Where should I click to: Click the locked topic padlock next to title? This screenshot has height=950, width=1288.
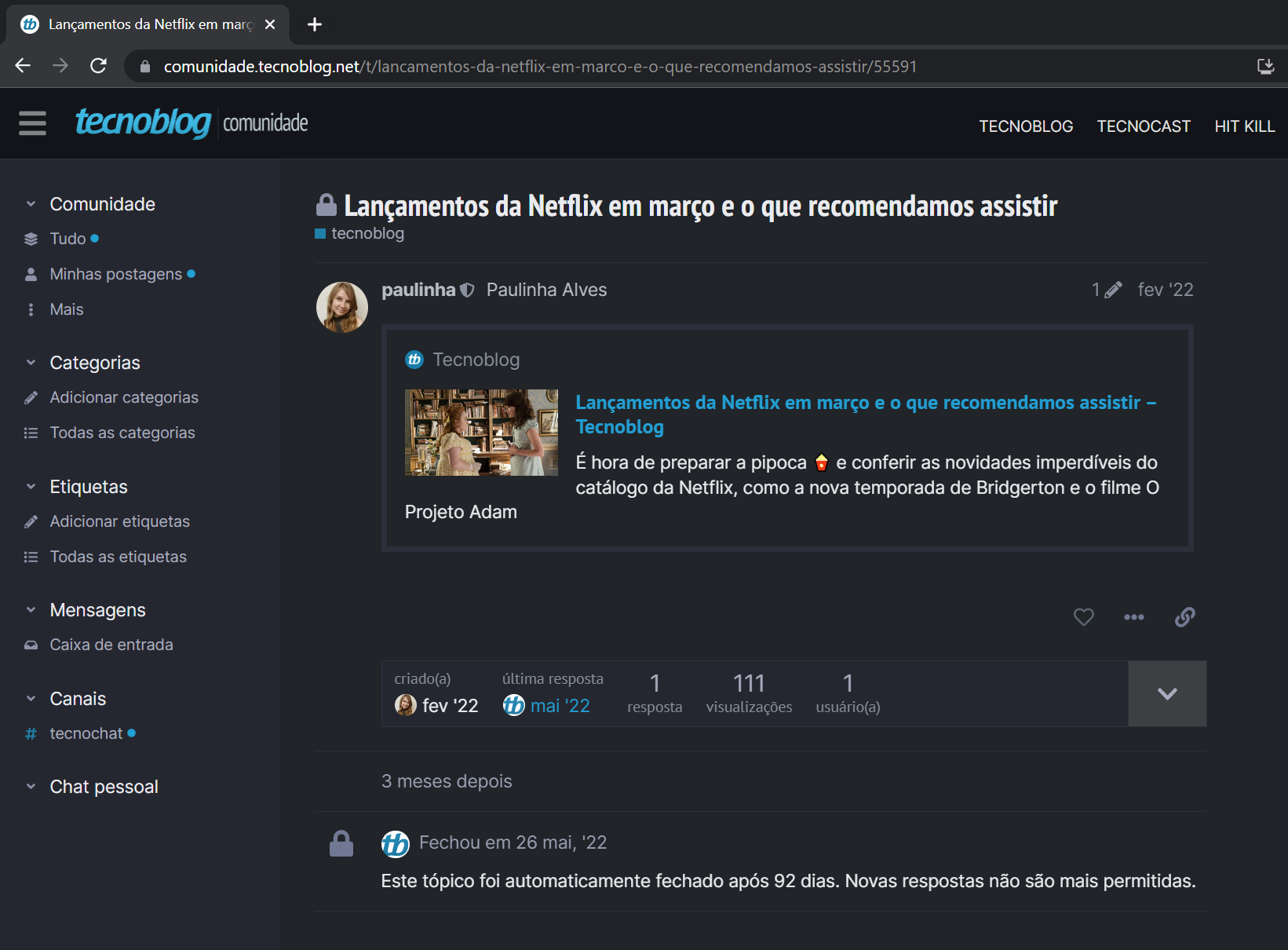327,205
